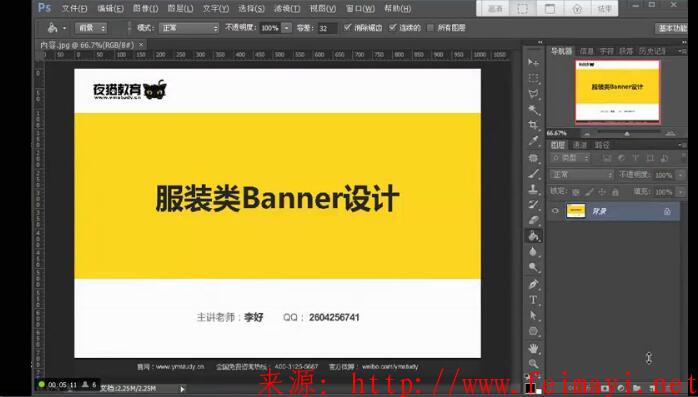The height and width of the screenshot is (397, 698).
Task: Select the Move tool
Action: pyautogui.click(x=533, y=62)
